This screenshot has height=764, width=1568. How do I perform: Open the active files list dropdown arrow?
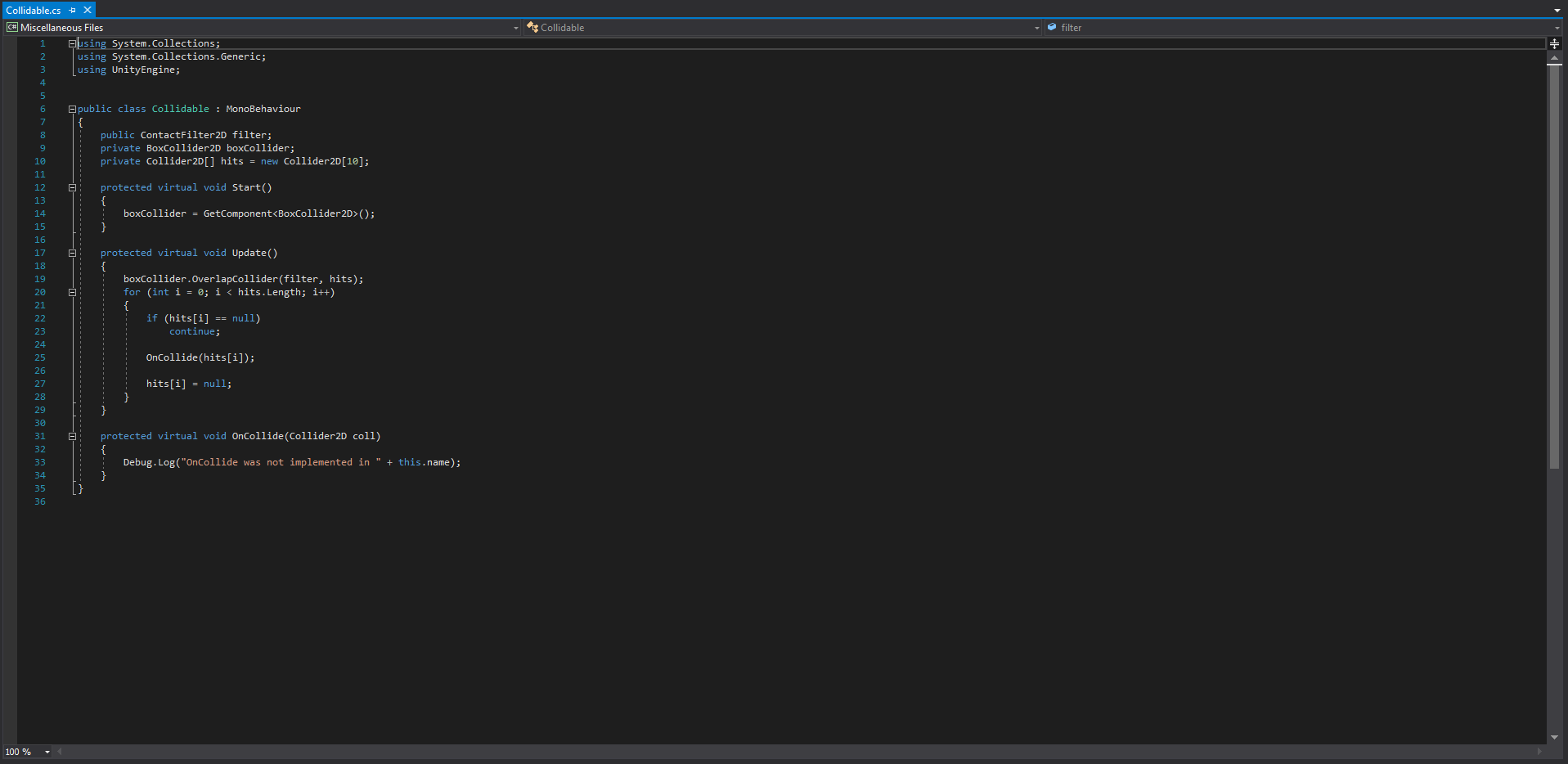pyautogui.click(x=1557, y=11)
